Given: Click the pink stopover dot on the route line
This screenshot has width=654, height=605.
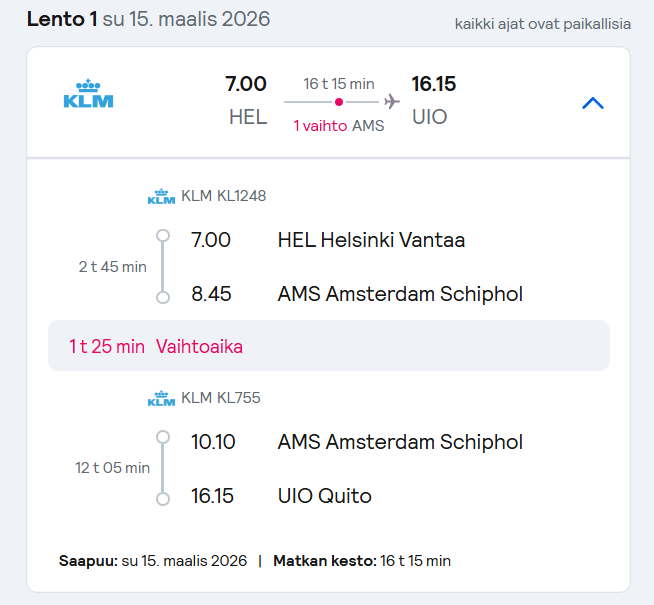Looking at the screenshot, I should (339, 102).
